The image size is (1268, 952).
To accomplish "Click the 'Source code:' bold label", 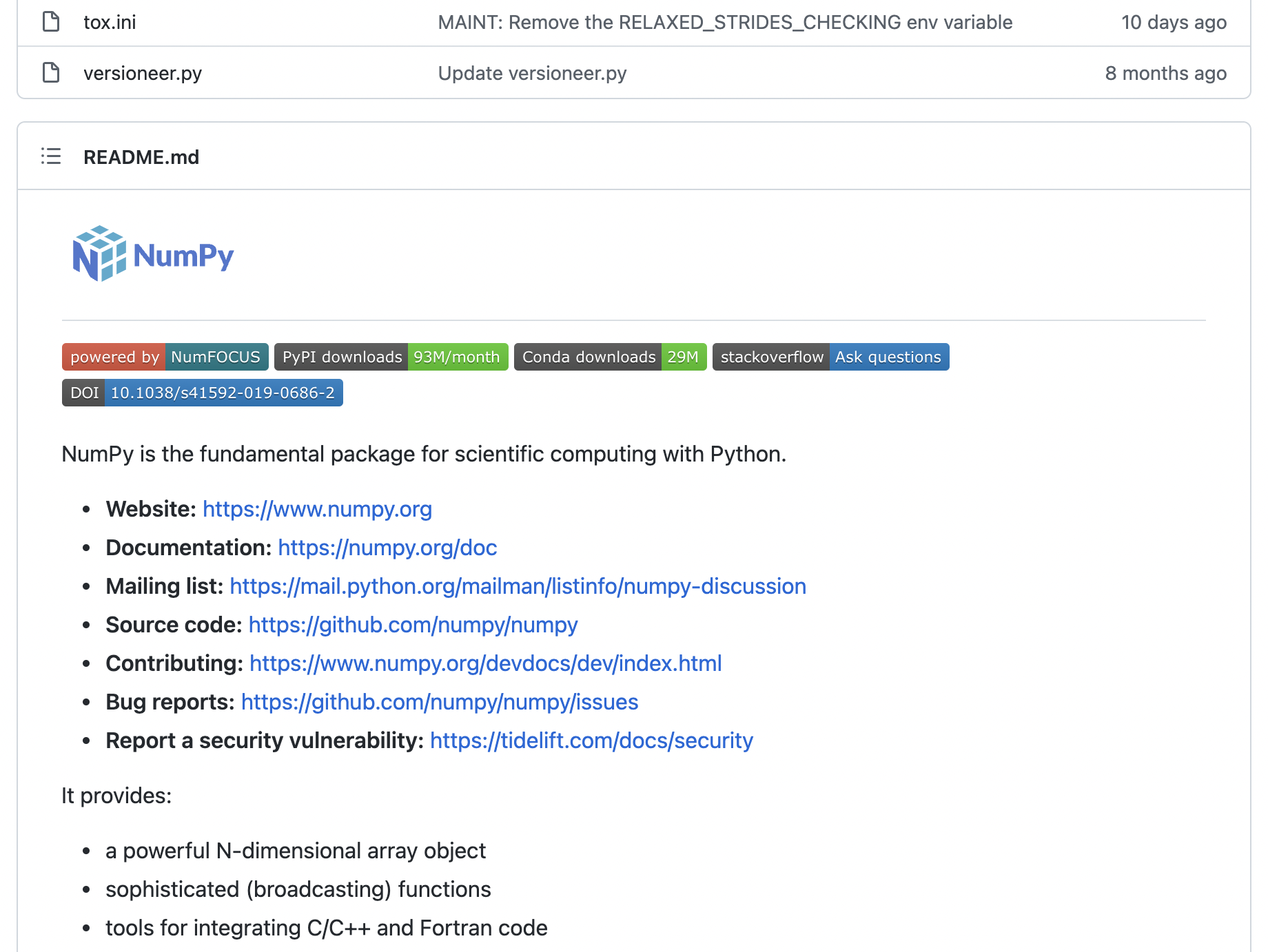I will 174,625.
